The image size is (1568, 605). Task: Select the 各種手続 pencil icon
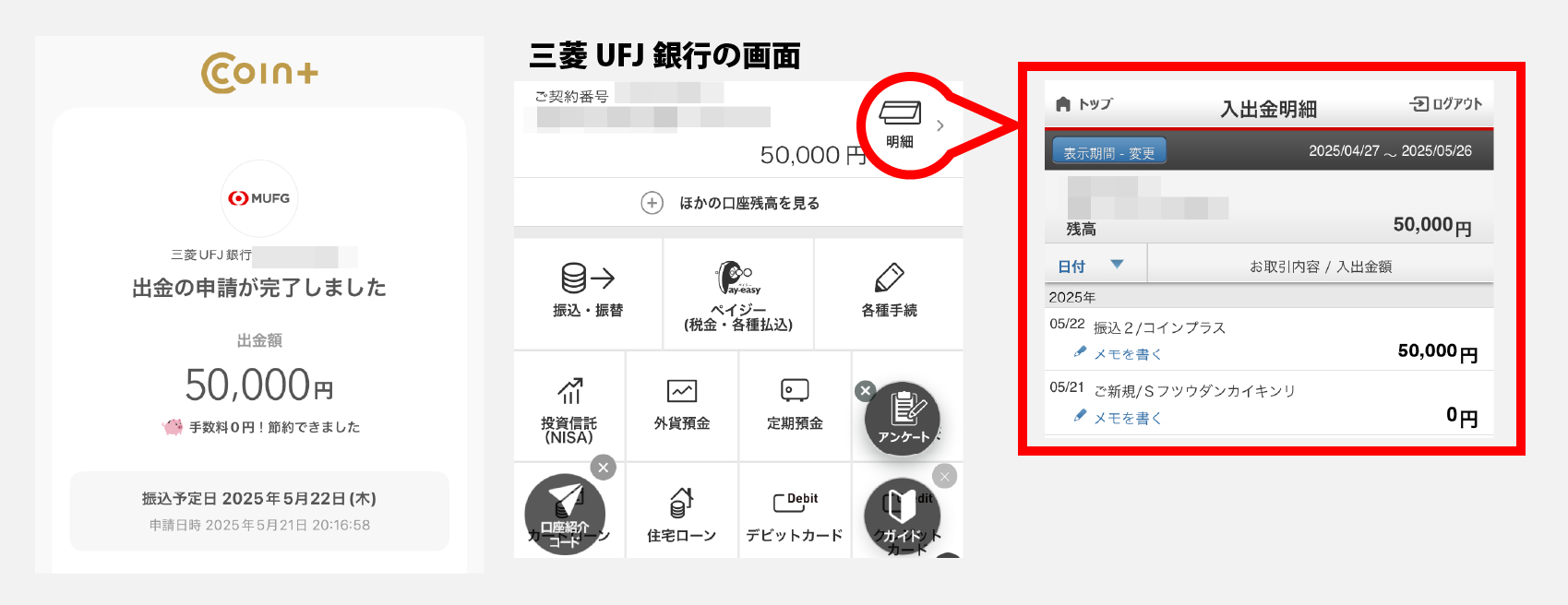tap(889, 278)
